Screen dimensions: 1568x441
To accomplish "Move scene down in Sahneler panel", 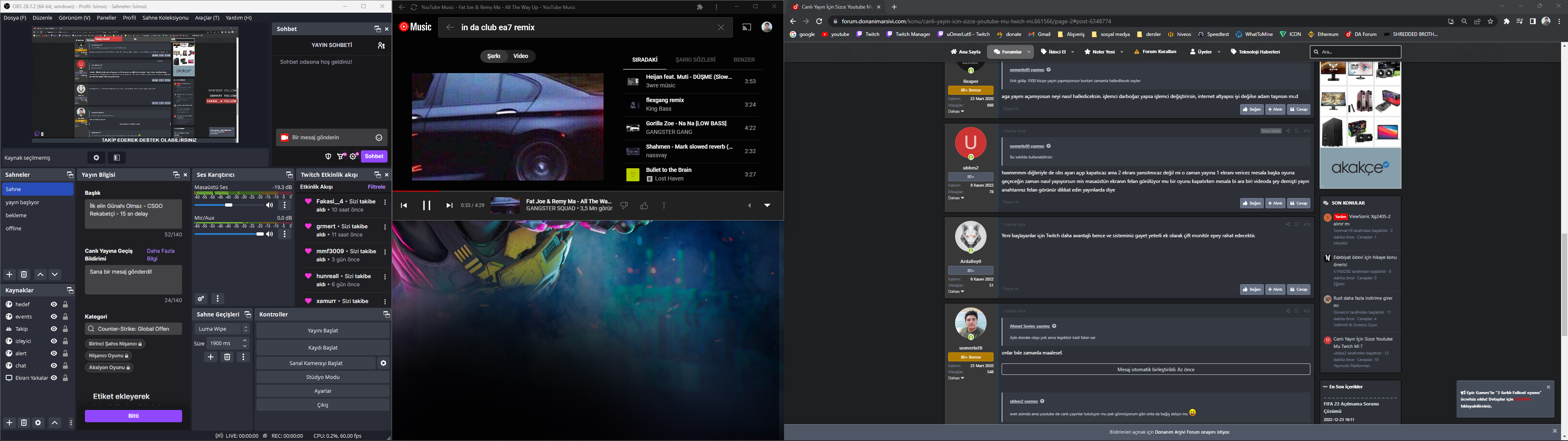I will pos(55,275).
